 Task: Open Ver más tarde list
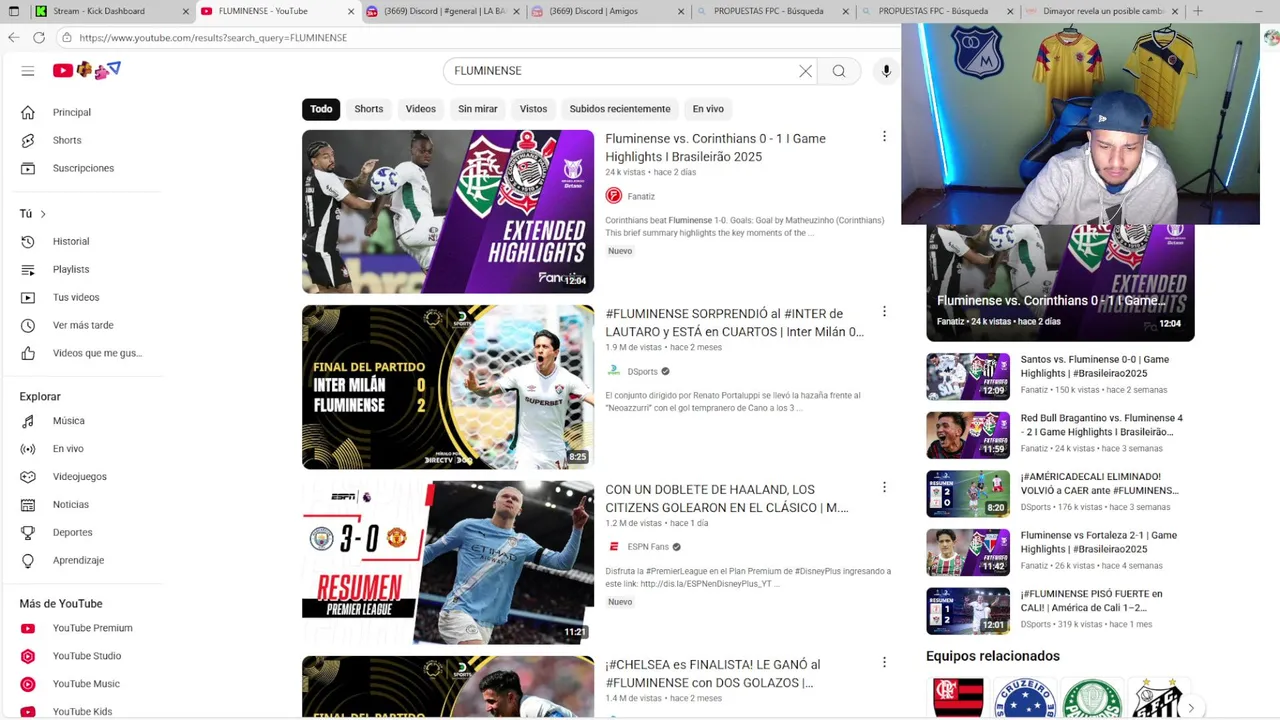tap(85, 325)
